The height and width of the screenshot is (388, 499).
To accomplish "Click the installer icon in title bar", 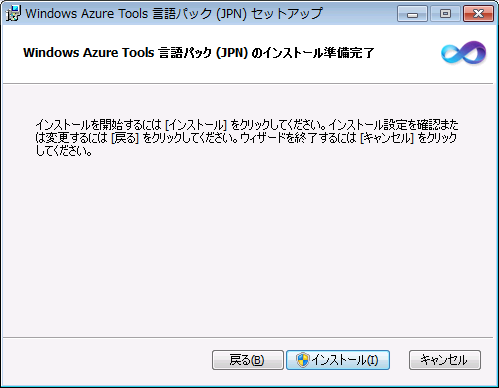I will [x=13, y=14].
